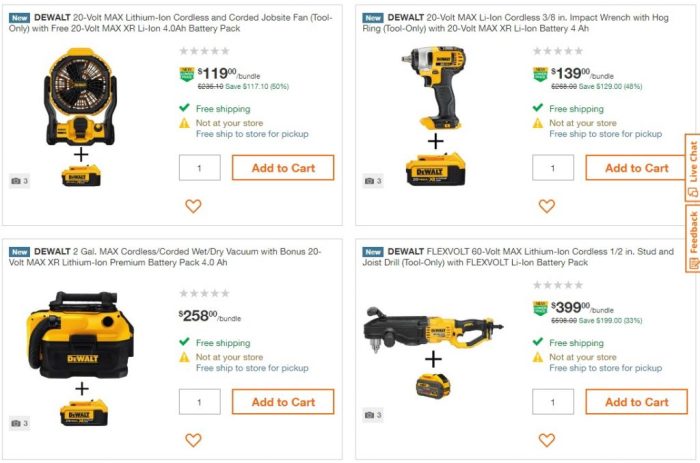Add the $399 FLEXVOLT drill bundle to cart
700x463 pixels.
coord(636,402)
